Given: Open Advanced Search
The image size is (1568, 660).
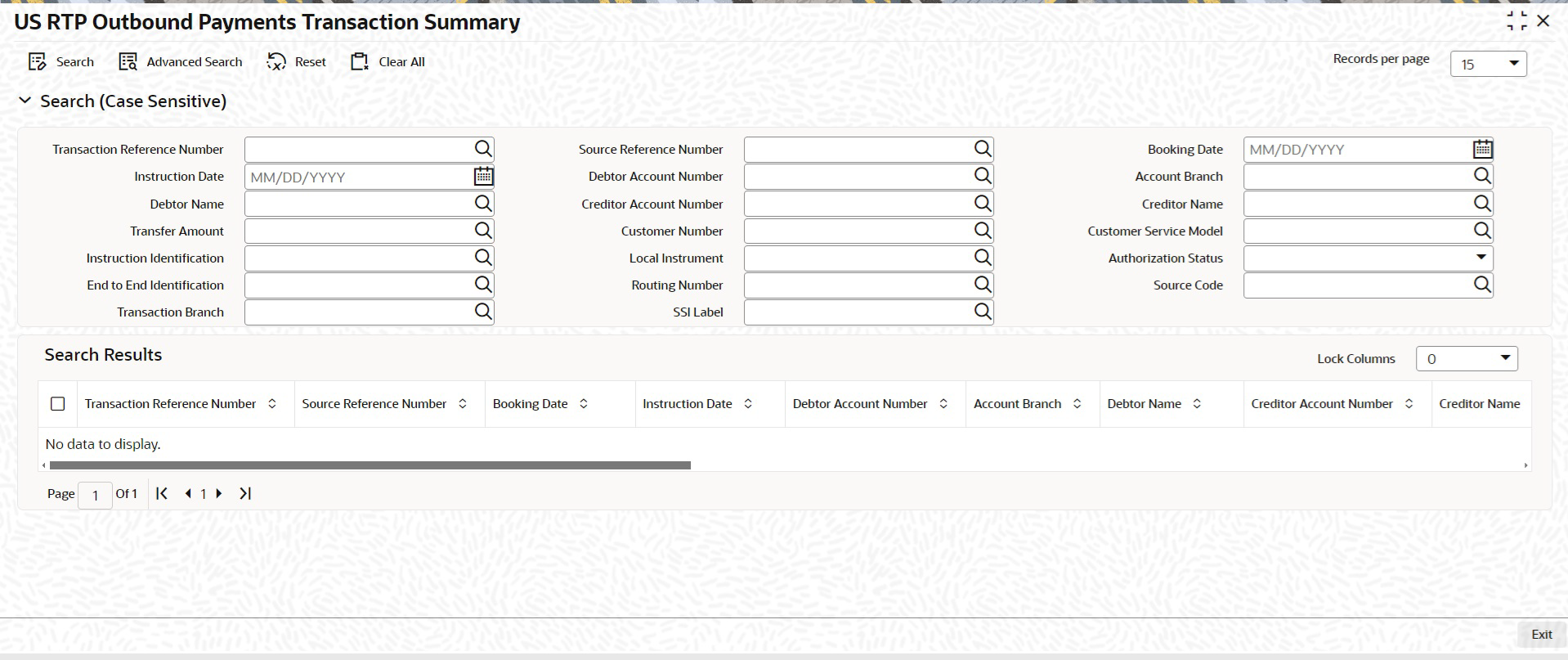Looking at the screenshot, I should [181, 62].
